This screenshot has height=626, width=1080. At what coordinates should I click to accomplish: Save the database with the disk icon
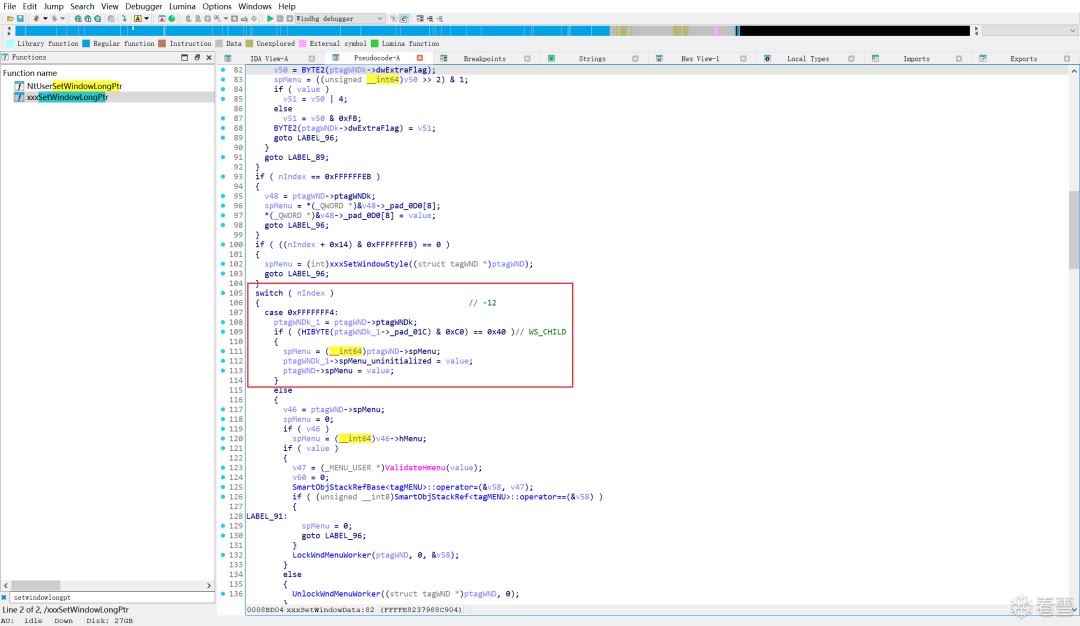(x=20, y=17)
